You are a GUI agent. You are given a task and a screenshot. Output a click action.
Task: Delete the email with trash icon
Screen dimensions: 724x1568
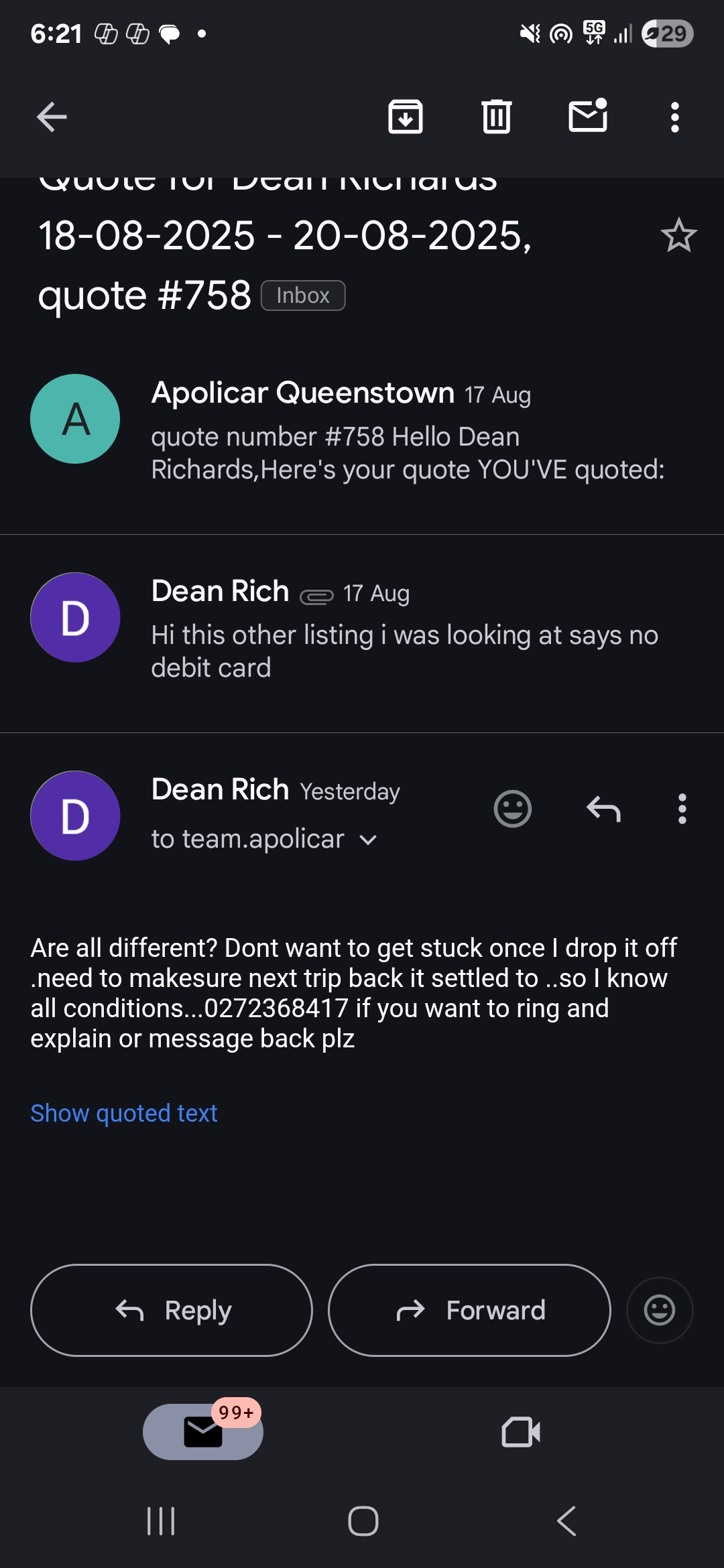pyautogui.click(x=497, y=117)
